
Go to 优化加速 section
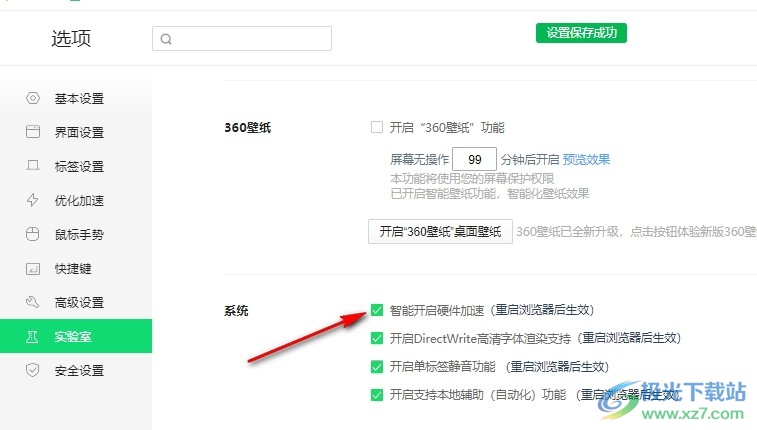[x=76, y=200]
